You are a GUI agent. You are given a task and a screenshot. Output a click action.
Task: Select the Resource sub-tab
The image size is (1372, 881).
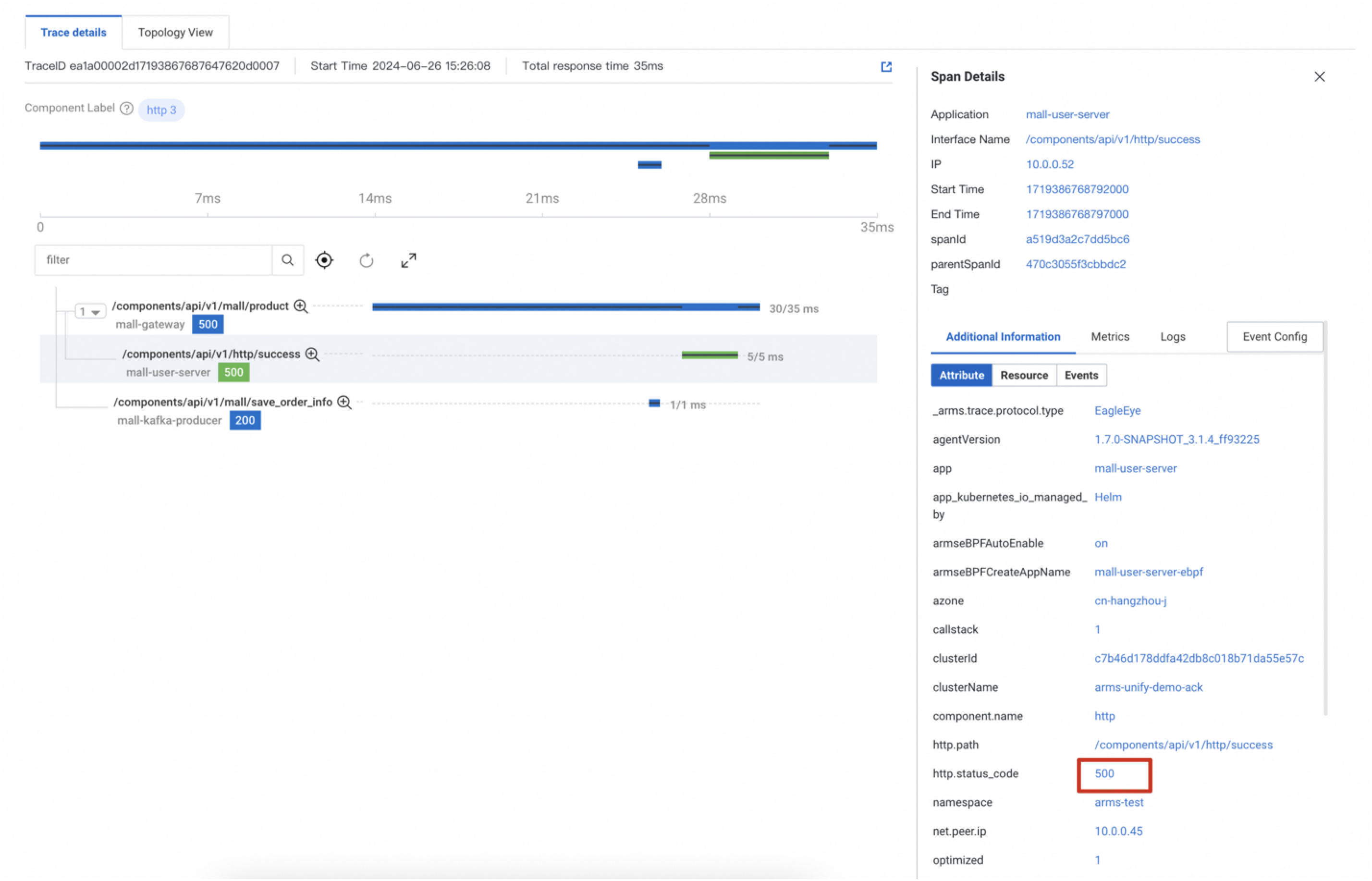click(x=1024, y=375)
